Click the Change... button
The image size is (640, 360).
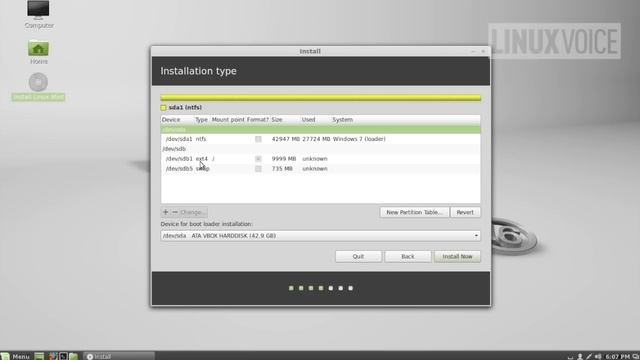(x=193, y=212)
